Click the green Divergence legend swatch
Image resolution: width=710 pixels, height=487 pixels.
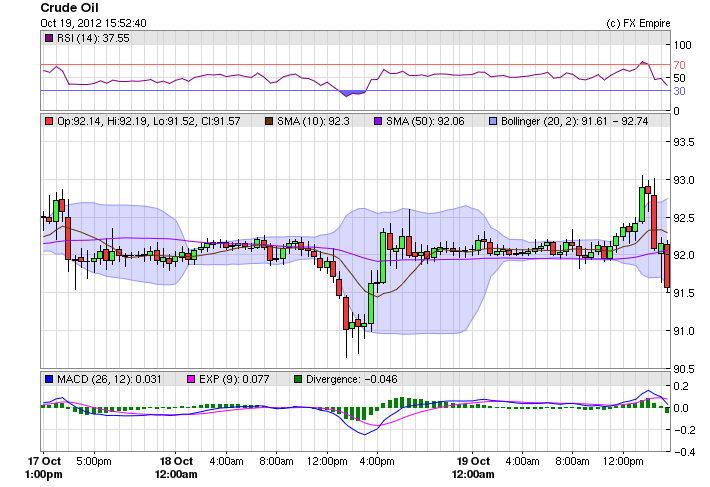(x=298, y=379)
